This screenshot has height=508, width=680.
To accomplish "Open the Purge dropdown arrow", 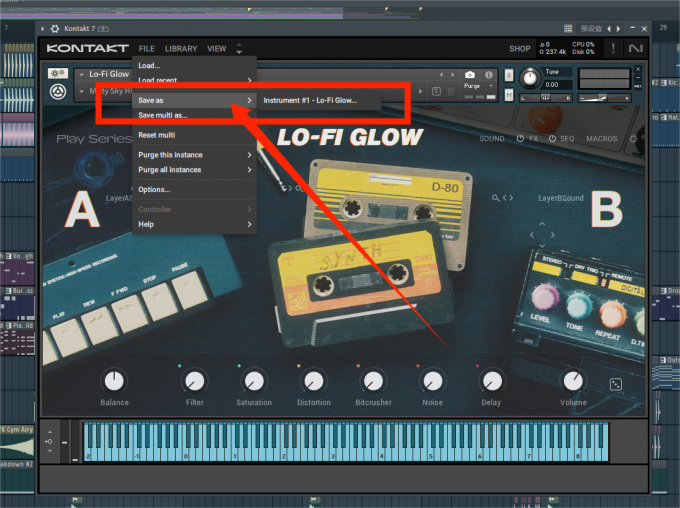I will click(491, 86).
